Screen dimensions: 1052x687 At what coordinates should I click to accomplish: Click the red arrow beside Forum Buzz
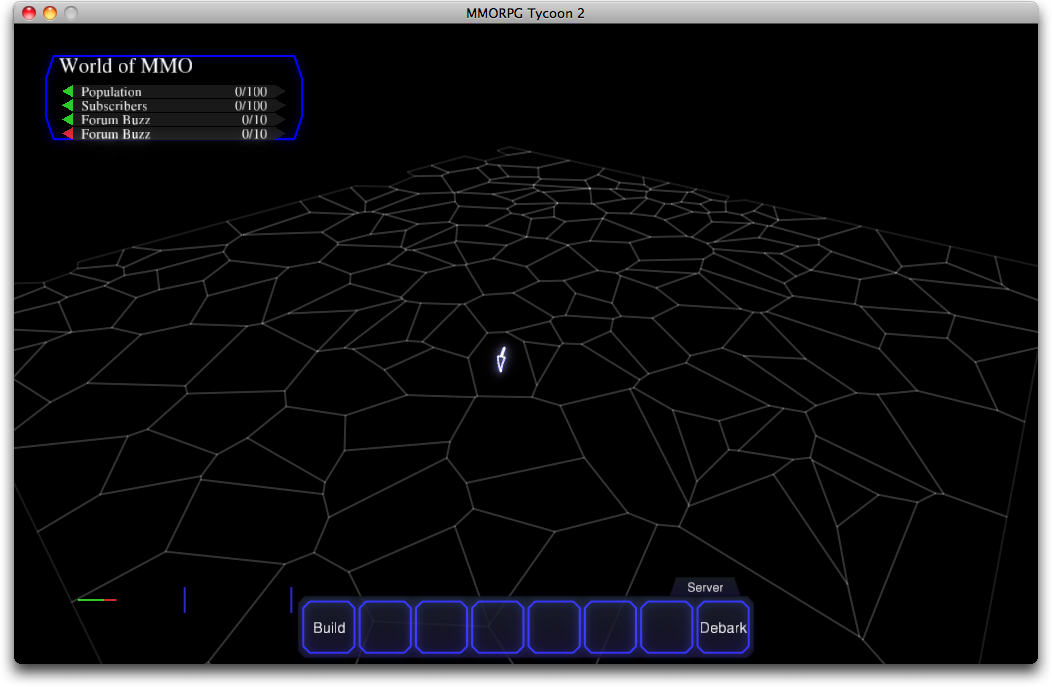point(68,134)
